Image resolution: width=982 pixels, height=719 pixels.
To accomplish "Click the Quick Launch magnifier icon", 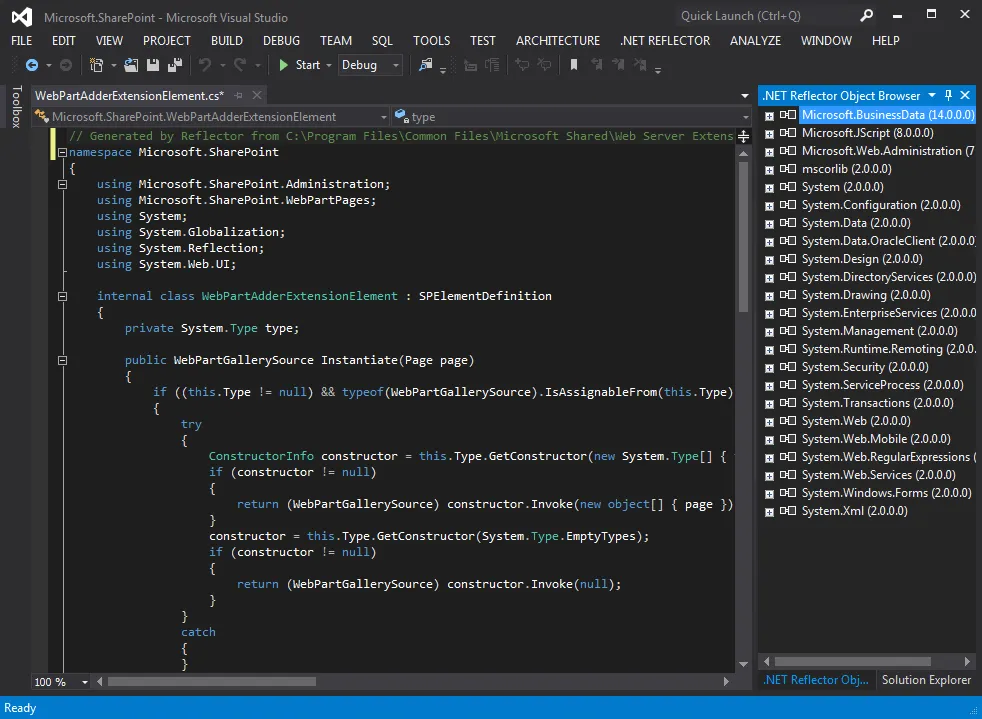I will point(867,15).
